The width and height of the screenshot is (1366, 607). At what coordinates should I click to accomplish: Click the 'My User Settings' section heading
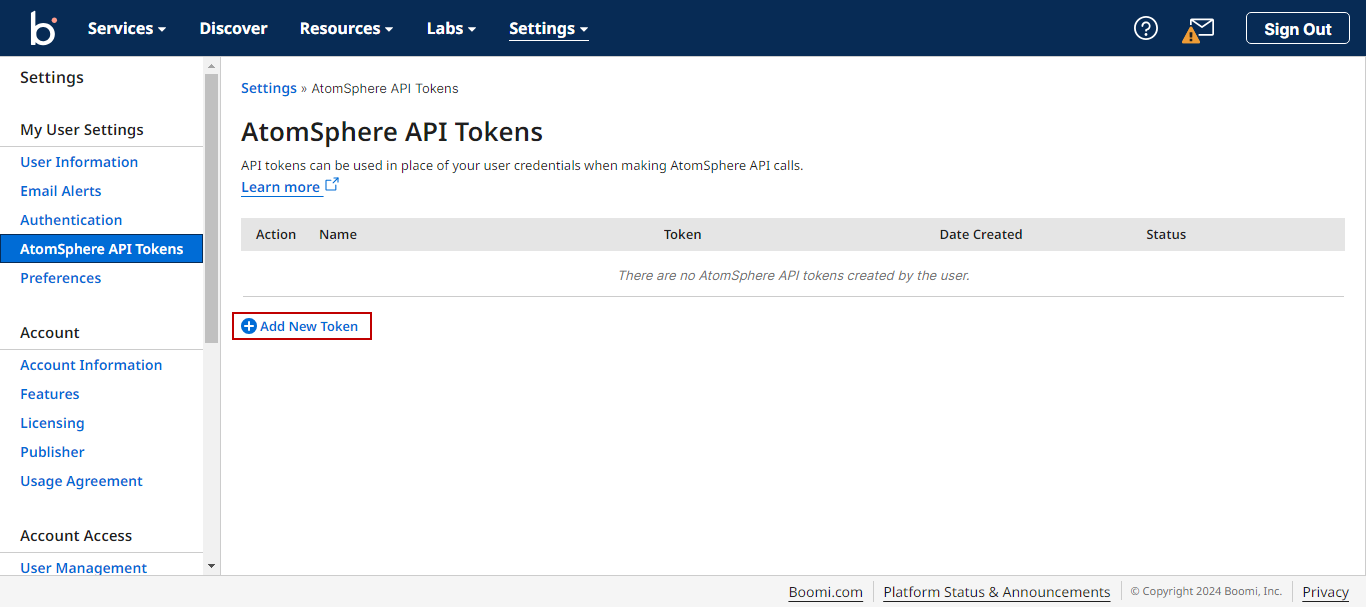[x=82, y=130]
